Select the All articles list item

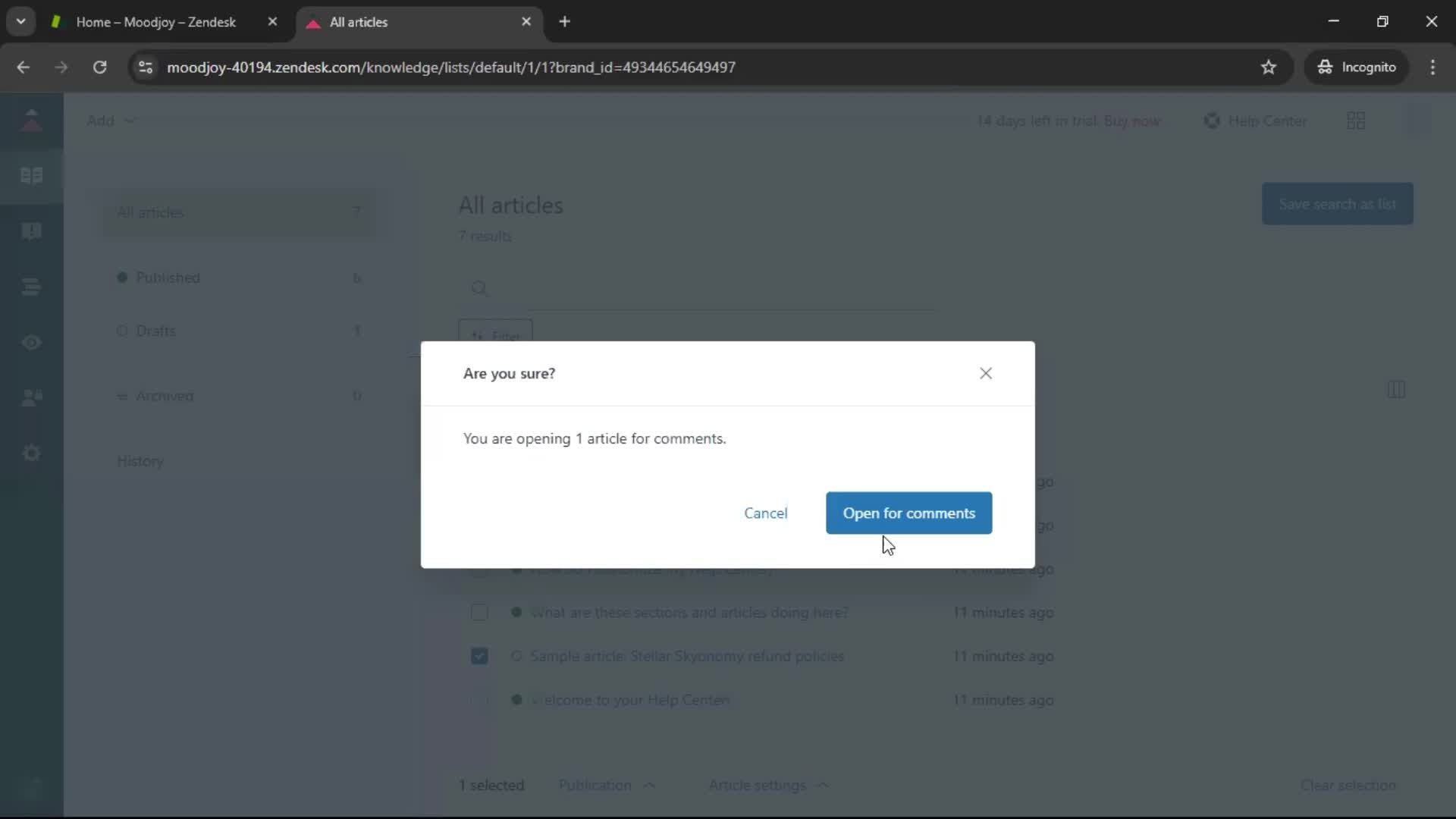pos(239,212)
